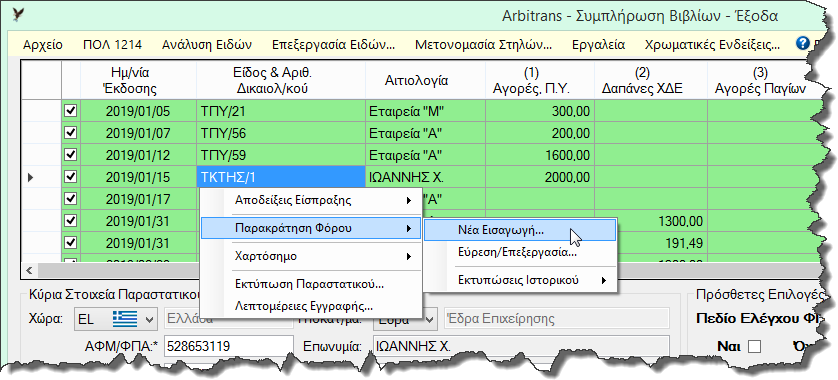Viewport: 838px width, 380px height.
Task: Click the 1300,00 amount cell
Action: (x=663, y=221)
